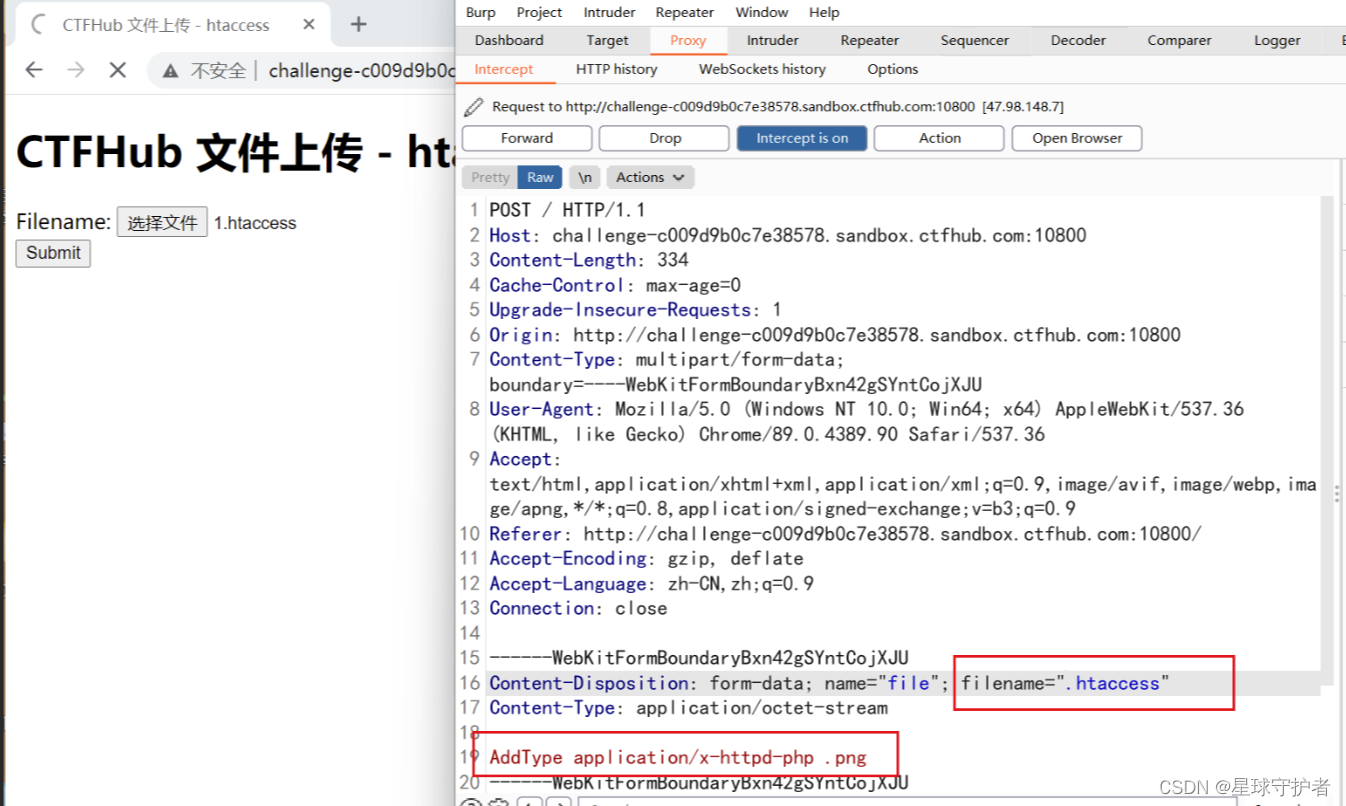Click the not-secure warning icon
This screenshot has height=806, width=1346.
[171, 71]
